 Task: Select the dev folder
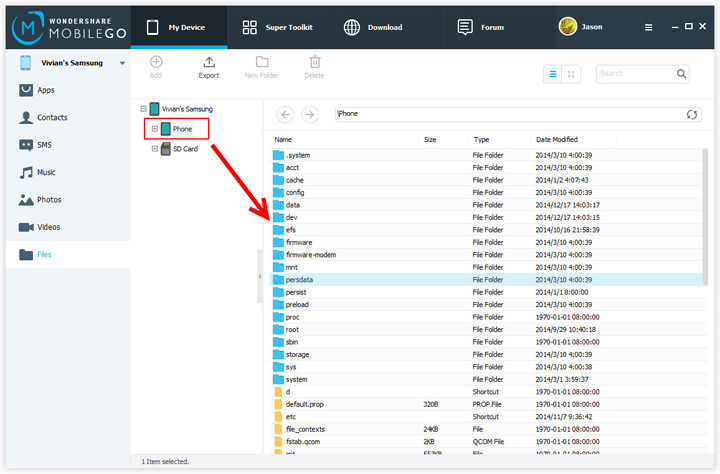pos(486,217)
